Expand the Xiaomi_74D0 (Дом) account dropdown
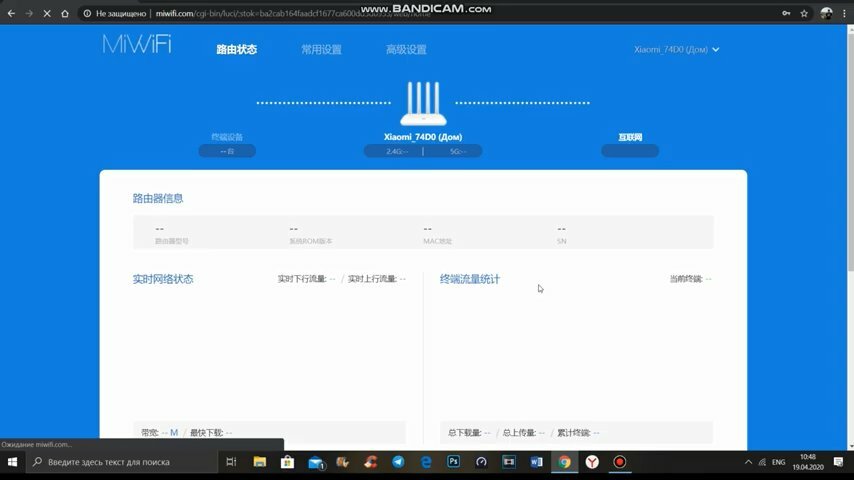This screenshot has width=854, height=480. (676, 50)
